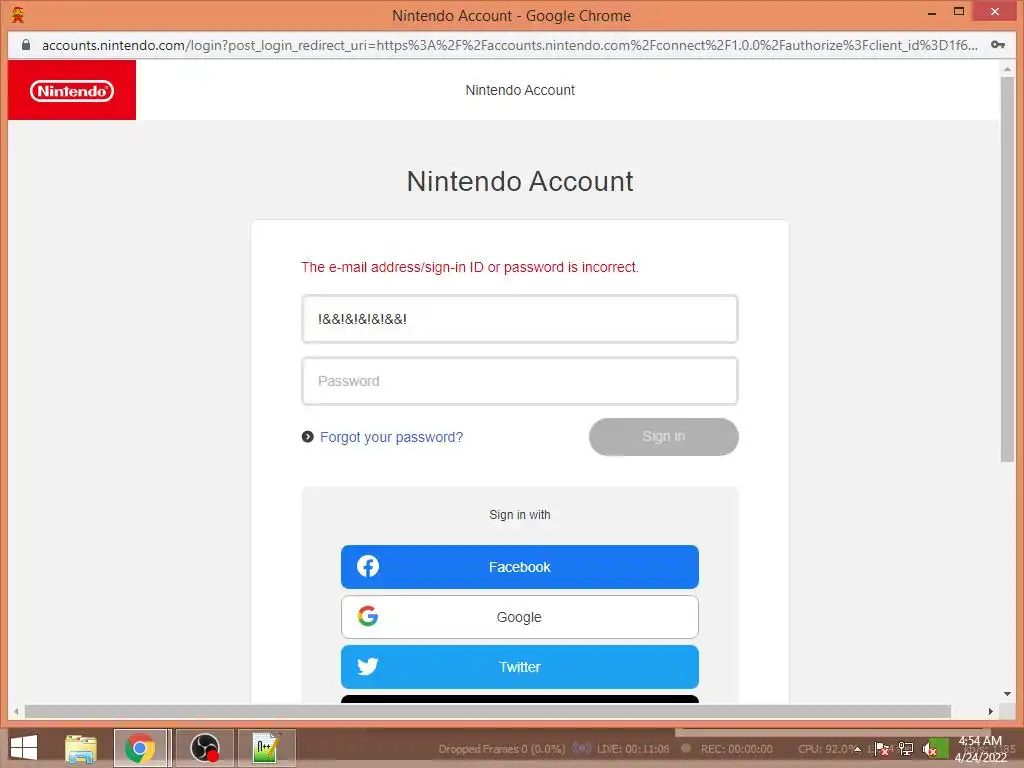Click the e-mail address/sign-in ID field

pos(520,319)
